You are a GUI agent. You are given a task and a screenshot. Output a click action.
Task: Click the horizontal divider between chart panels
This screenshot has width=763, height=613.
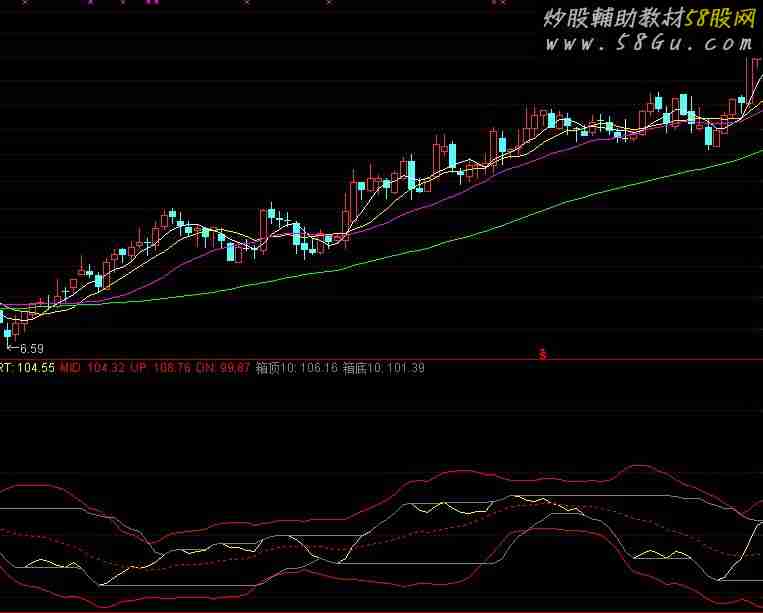(x=300, y=358)
